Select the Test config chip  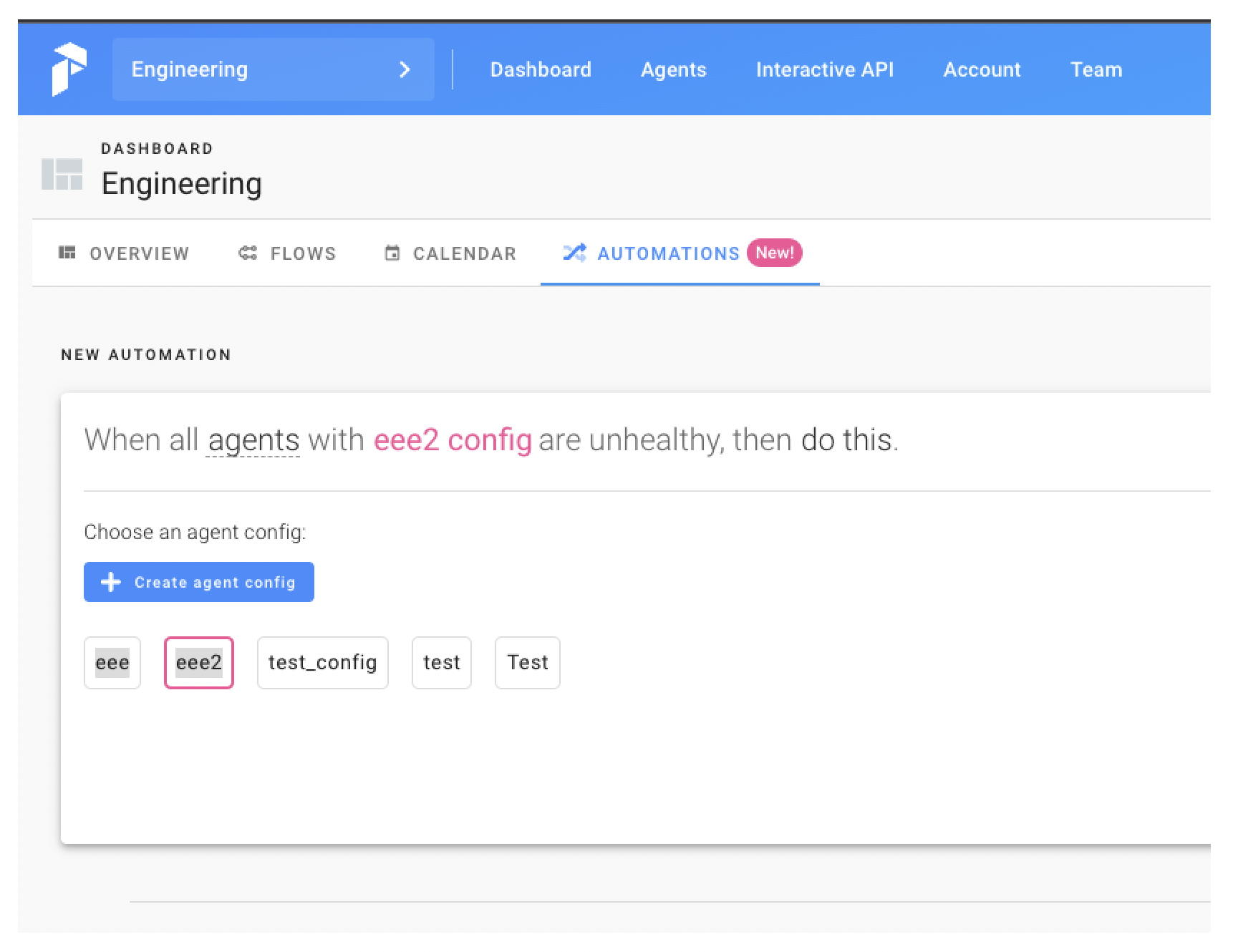coord(527,662)
